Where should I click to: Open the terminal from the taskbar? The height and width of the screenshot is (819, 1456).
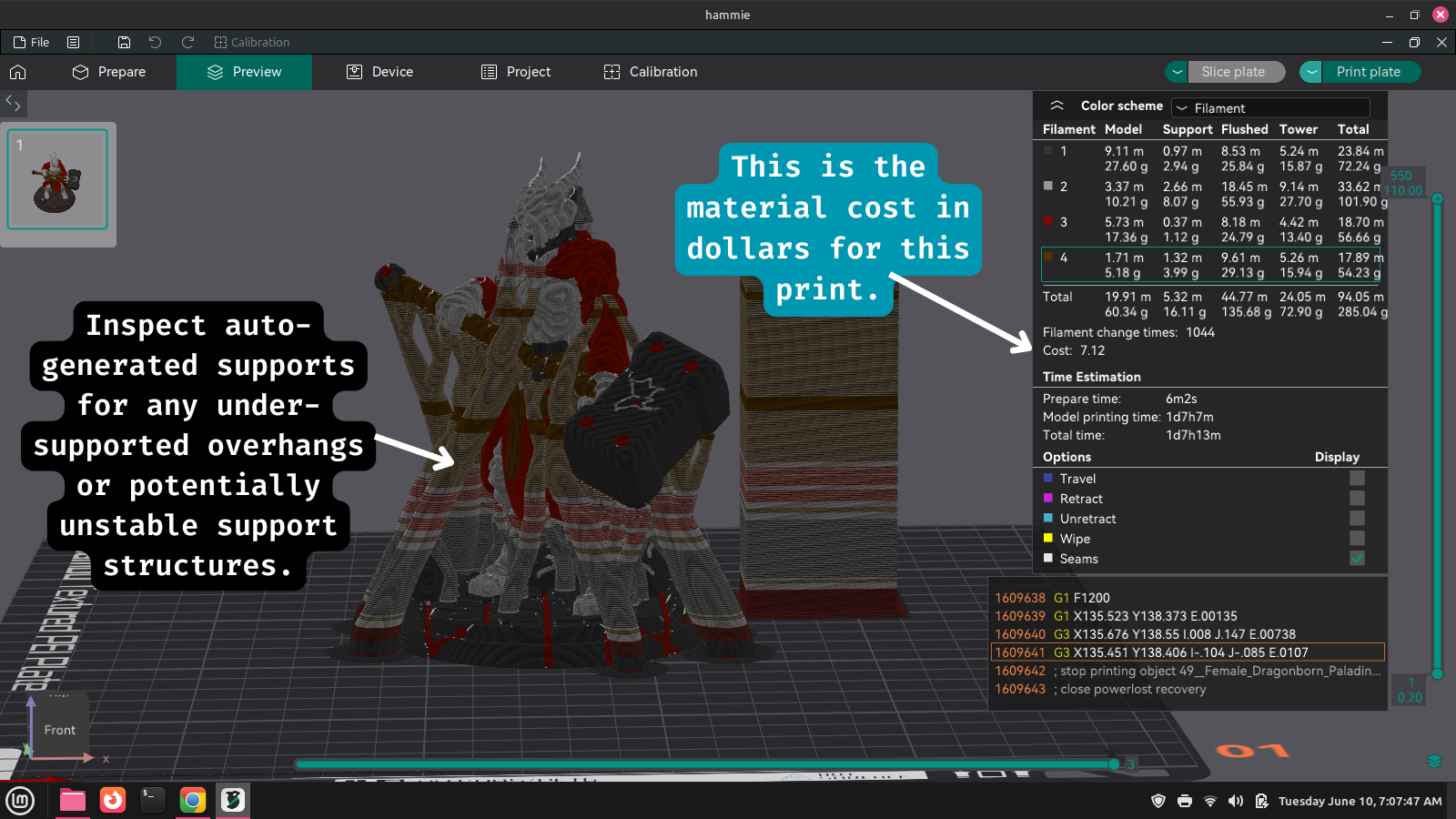coord(152,800)
